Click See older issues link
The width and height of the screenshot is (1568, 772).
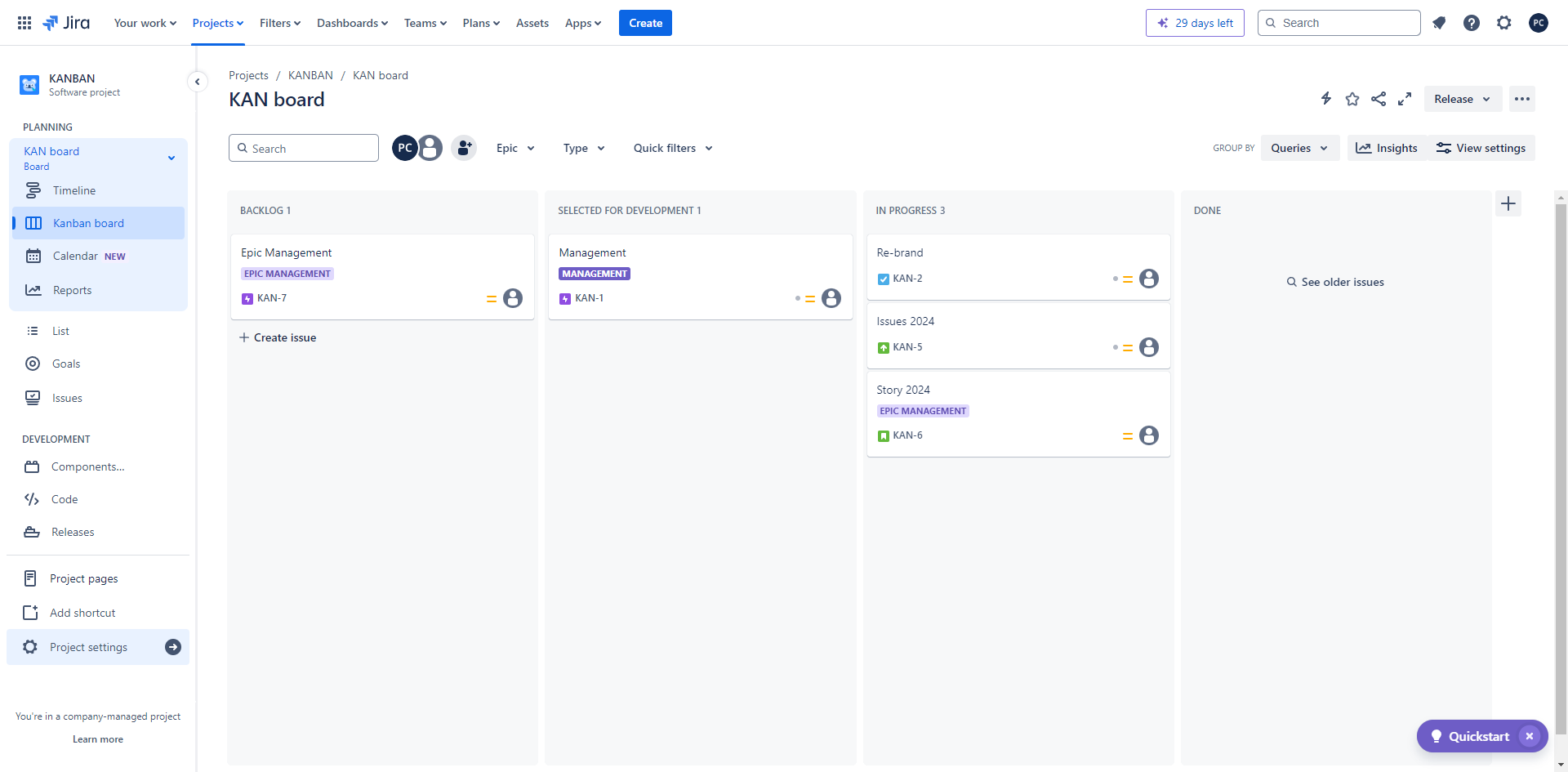pyautogui.click(x=1335, y=282)
